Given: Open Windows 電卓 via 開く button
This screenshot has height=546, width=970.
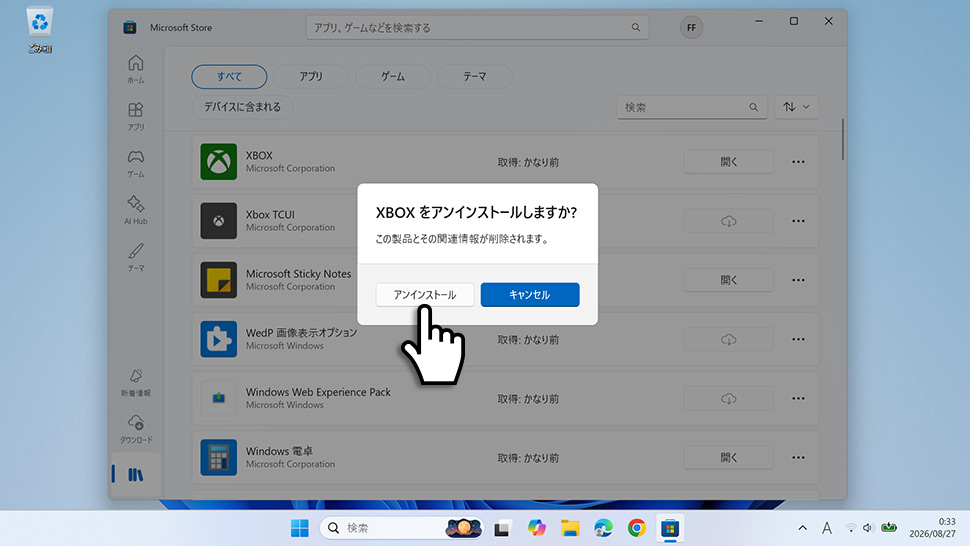Looking at the screenshot, I should [x=728, y=458].
